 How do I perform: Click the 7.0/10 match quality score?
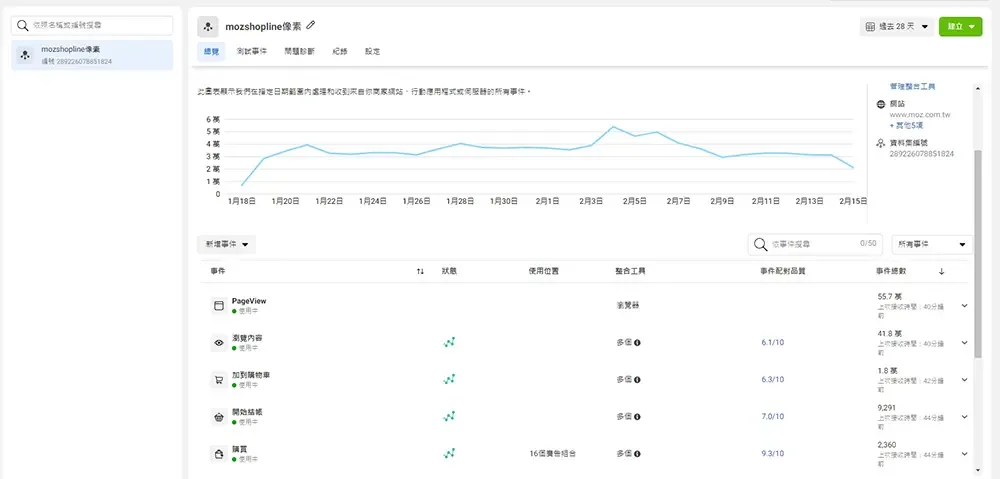pyautogui.click(x=772, y=416)
